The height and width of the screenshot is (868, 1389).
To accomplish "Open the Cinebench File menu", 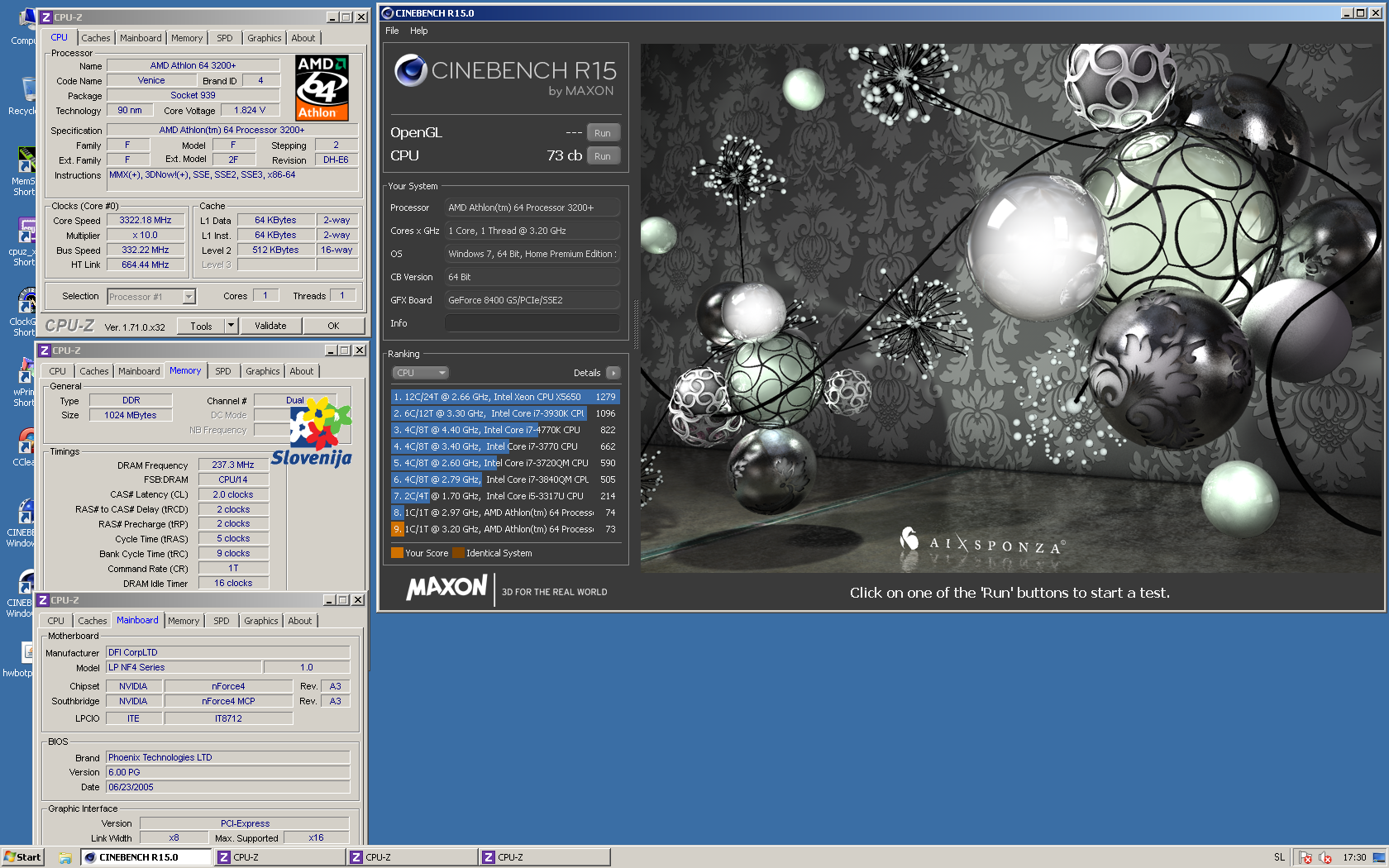I will click(392, 31).
